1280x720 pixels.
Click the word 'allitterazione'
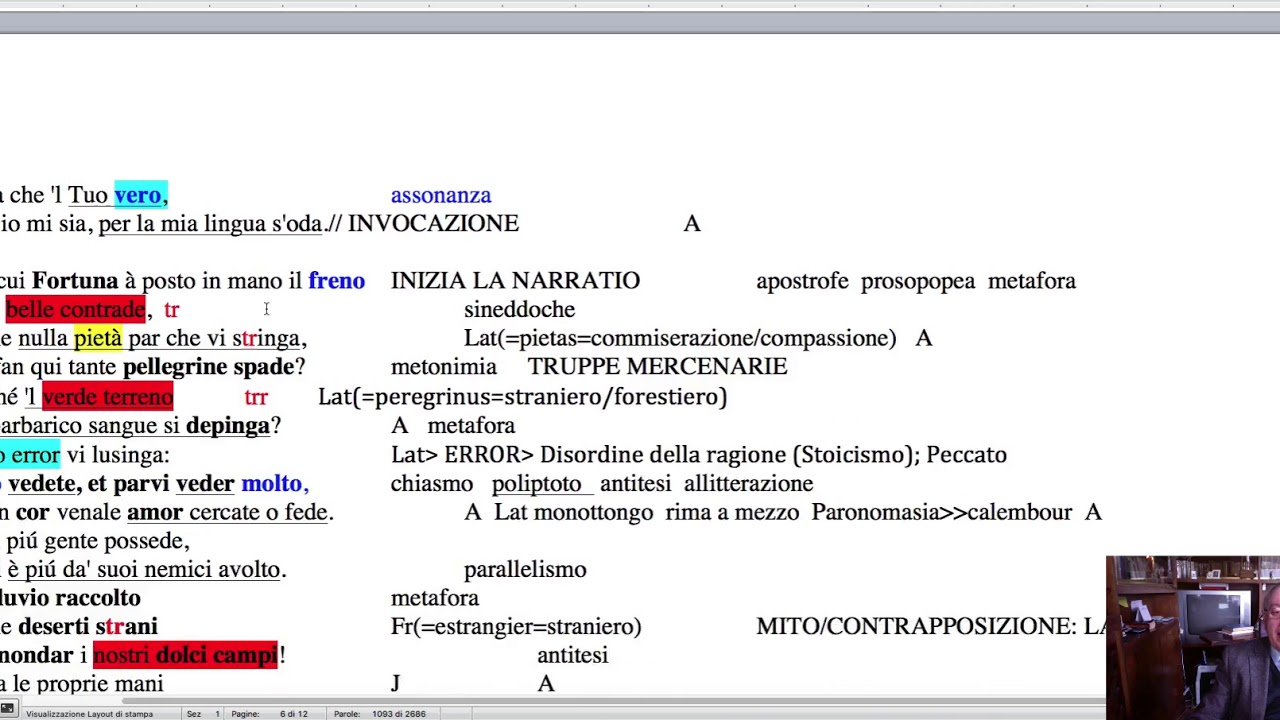(748, 484)
